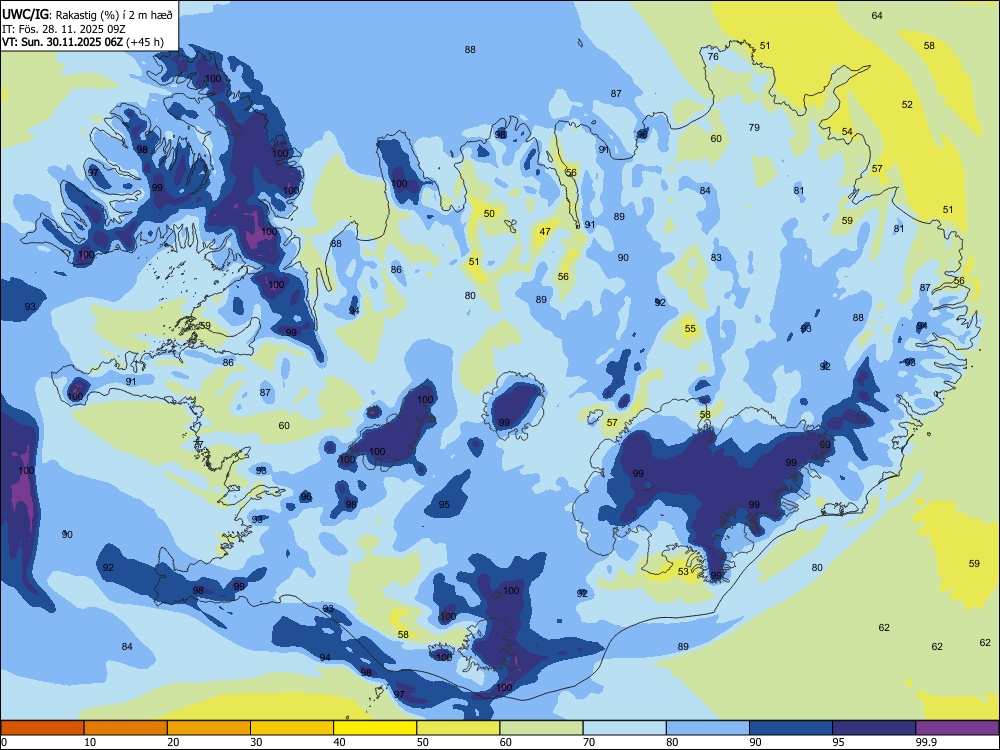Click the humidity value "47" on the map
Viewport: 1000px width, 750px height.
(545, 232)
